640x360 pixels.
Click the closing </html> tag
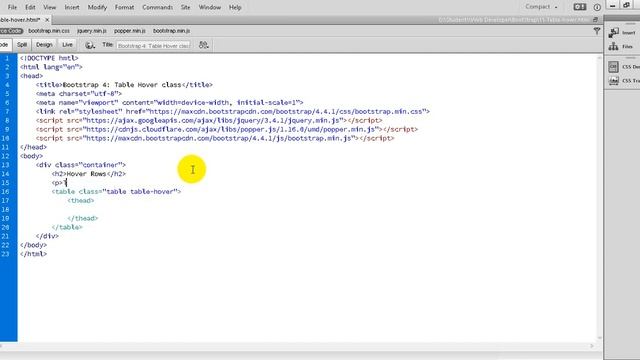(33, 254)
